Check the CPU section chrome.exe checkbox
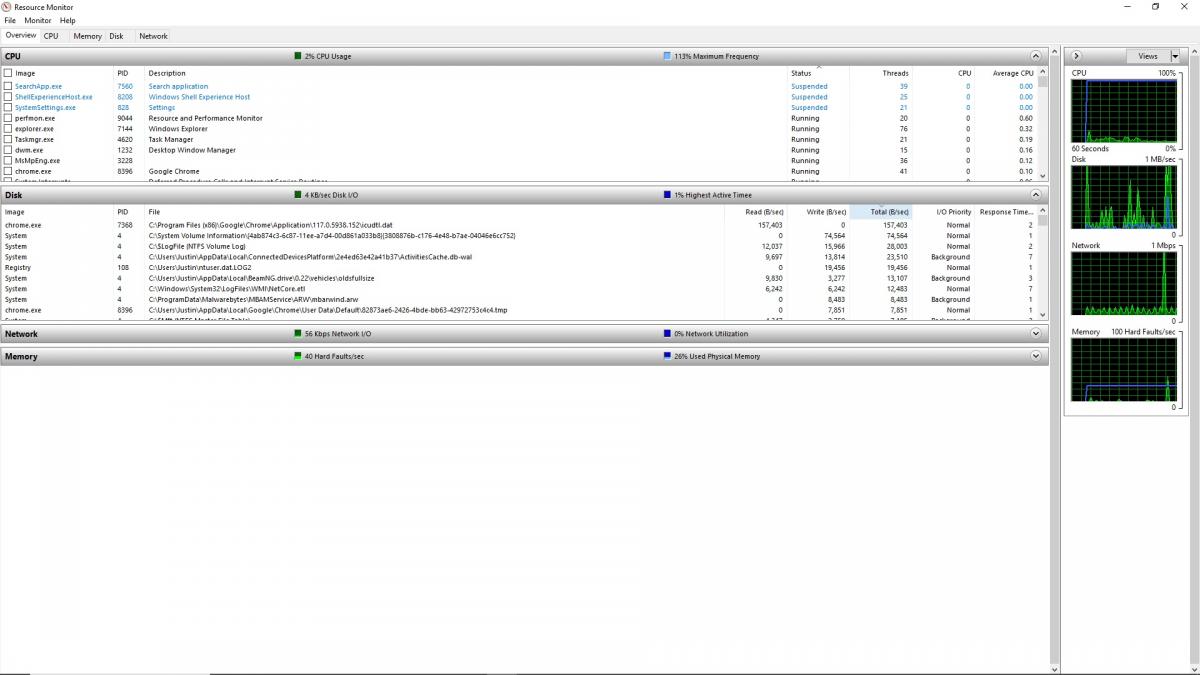This screenshot has width=1200, height=675. click(8, 172)
